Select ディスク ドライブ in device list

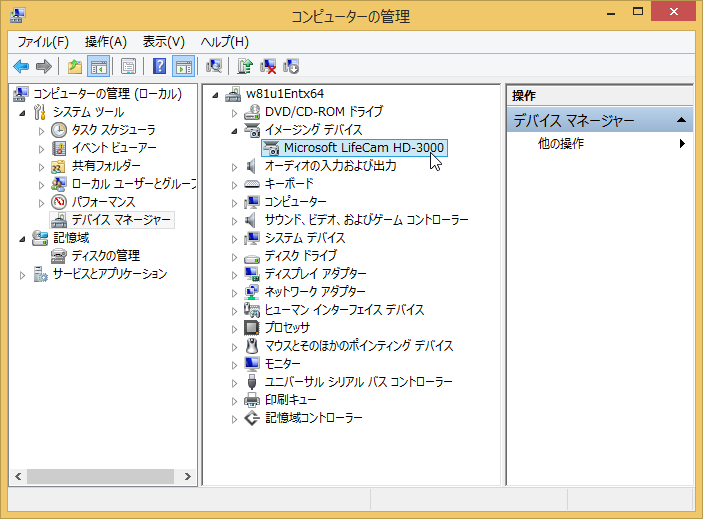pos(300,255)
